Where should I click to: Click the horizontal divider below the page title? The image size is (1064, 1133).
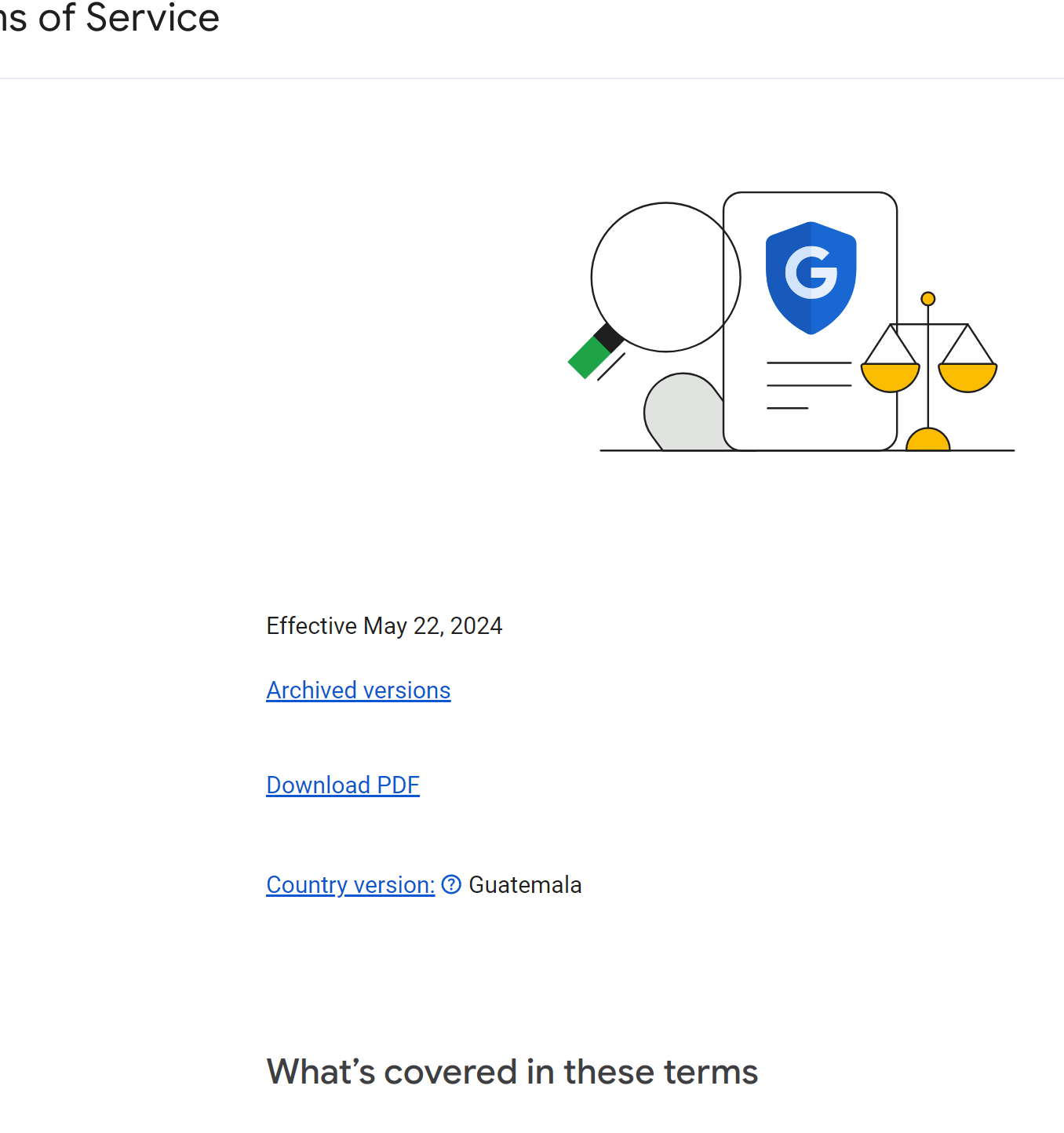click(x=532, y=78)
